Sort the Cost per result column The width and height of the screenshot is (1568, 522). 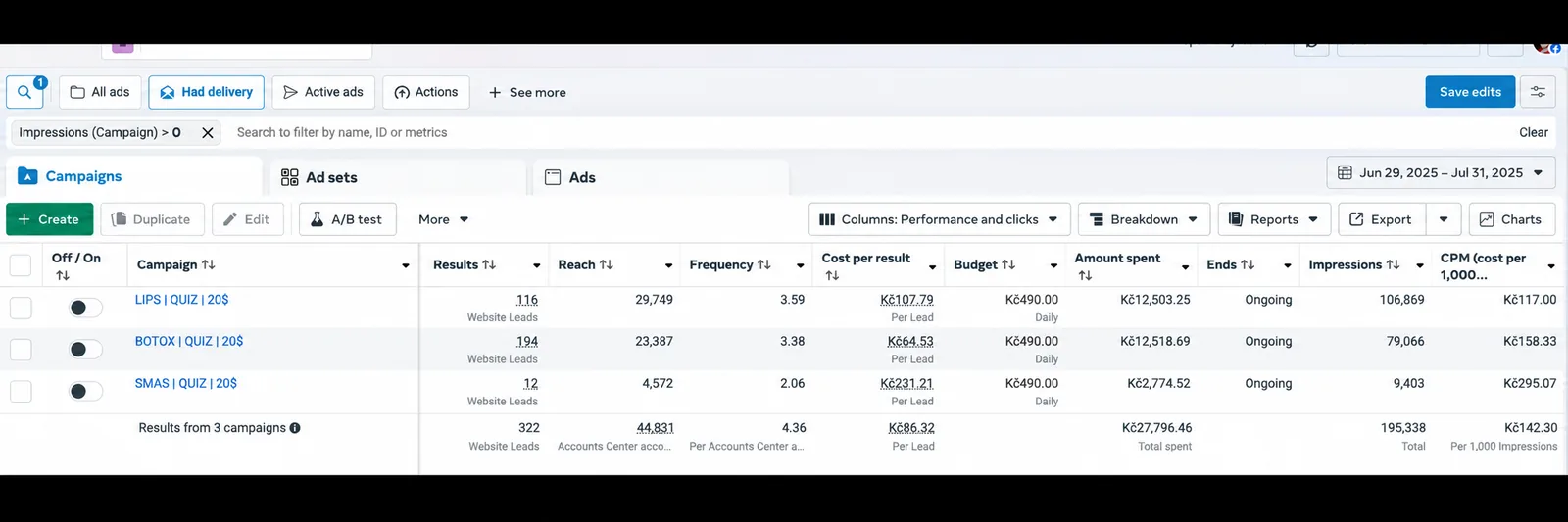click(832, 275)
